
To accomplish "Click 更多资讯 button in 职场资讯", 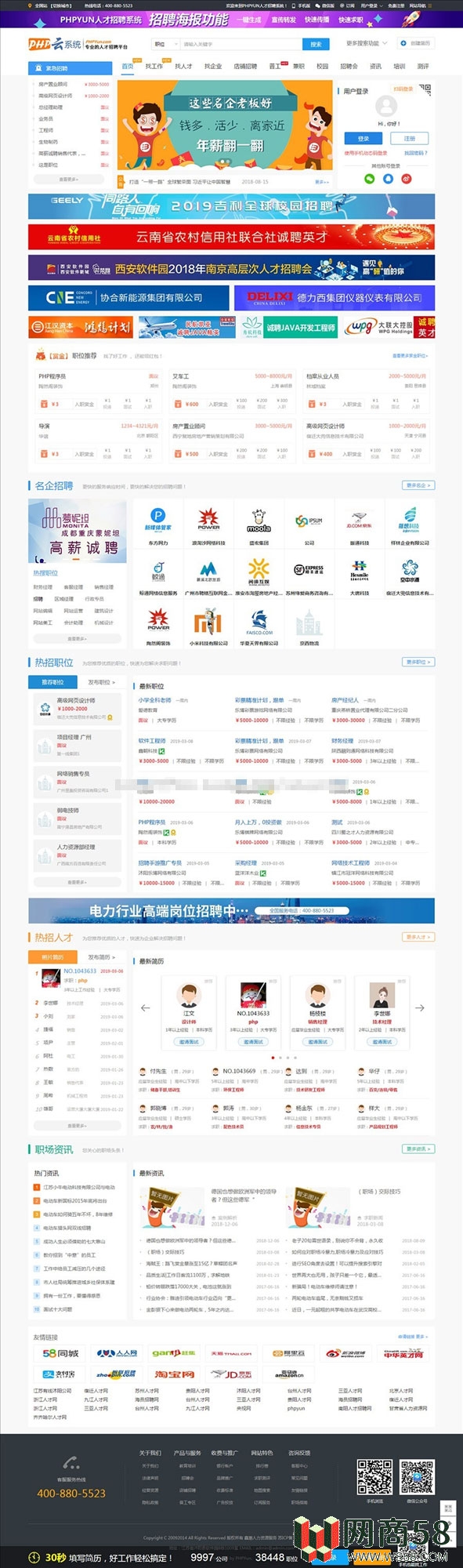I will [x=418, y=1149].
